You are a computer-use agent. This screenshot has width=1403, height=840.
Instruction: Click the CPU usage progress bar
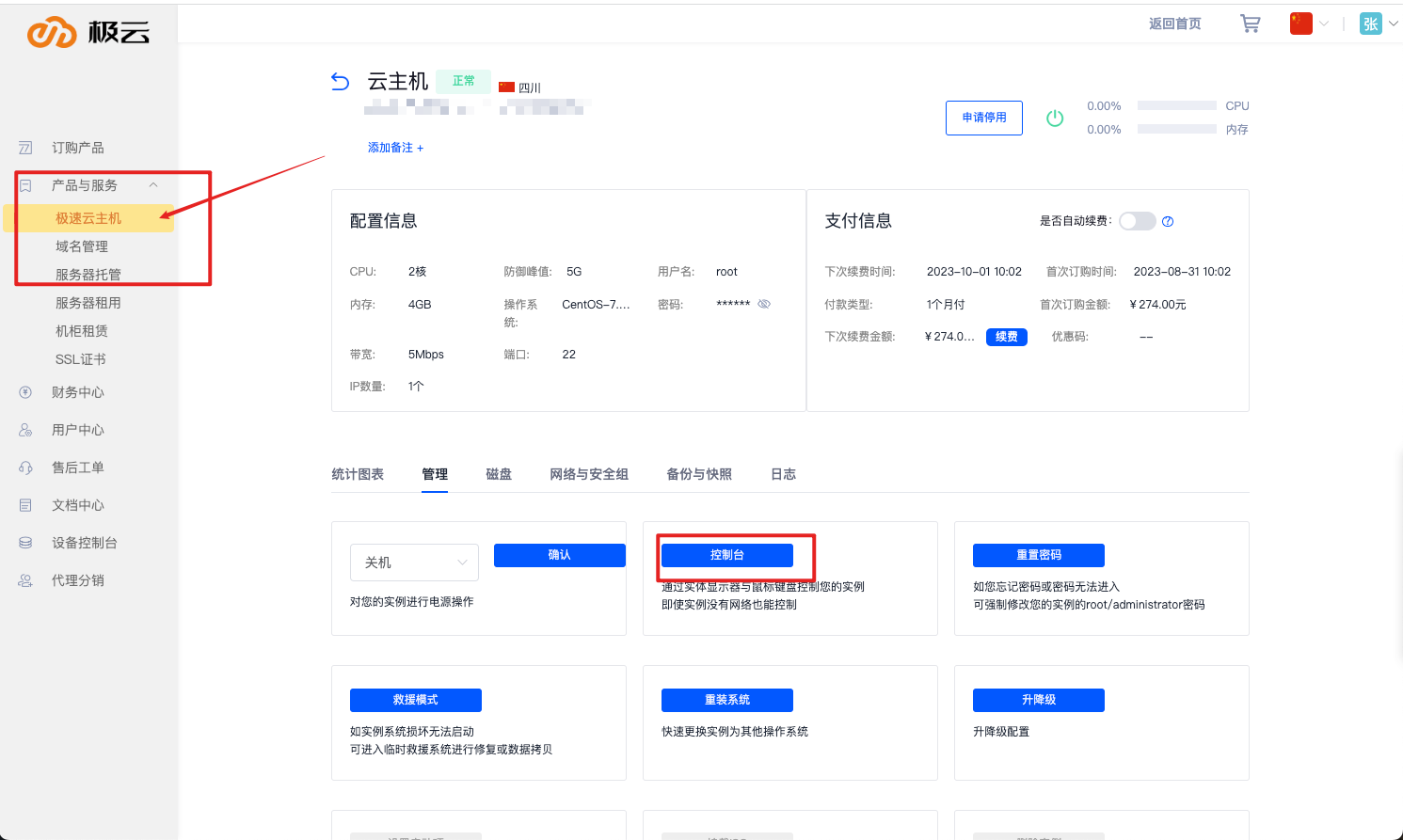click(x=1176, y=106)
